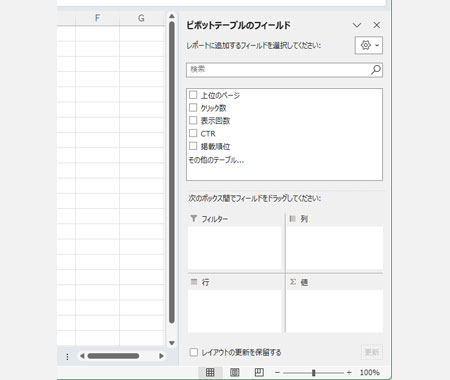The width and height of the screenshot is (450, 380).
Task: Check the CTR field
Action: click(193, 133)
